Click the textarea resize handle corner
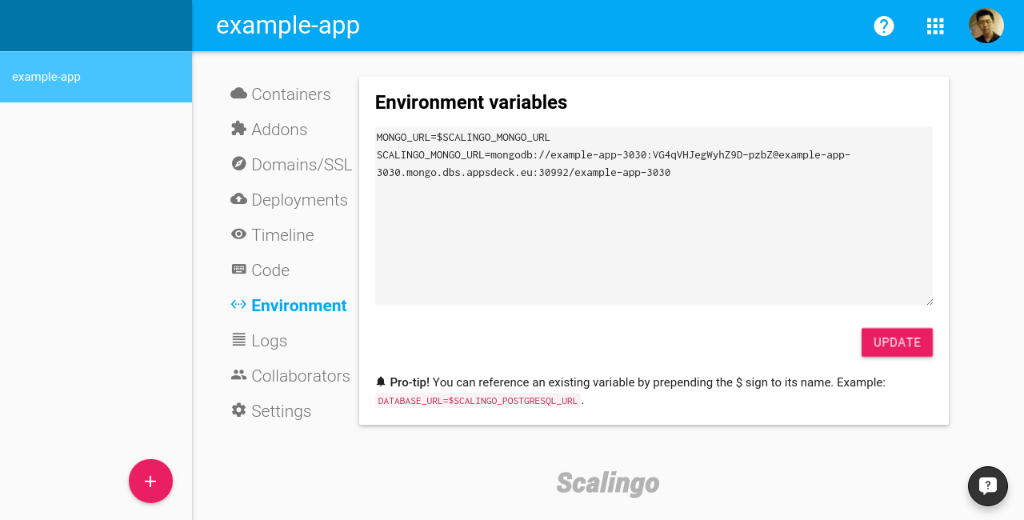The height and width of the screenshot is (520, 1024). [x=929, y=301]
